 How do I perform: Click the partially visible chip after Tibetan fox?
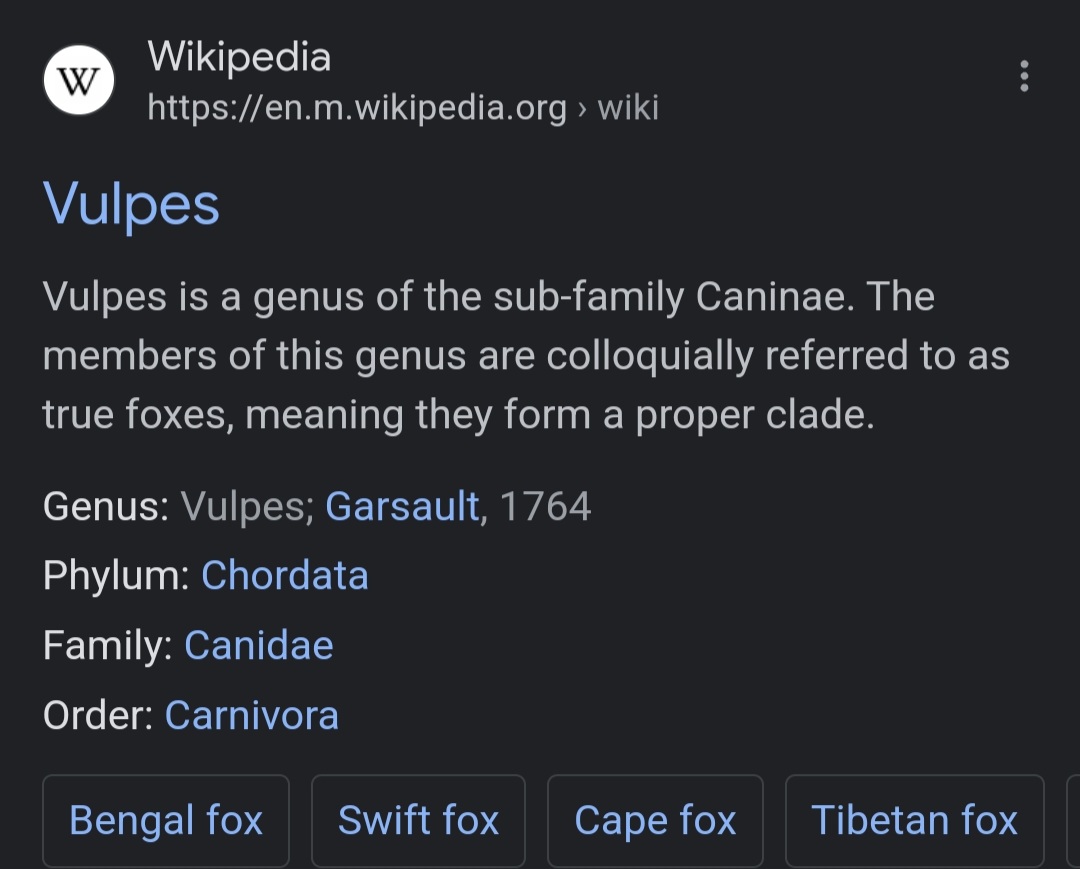coord(1073,821)
